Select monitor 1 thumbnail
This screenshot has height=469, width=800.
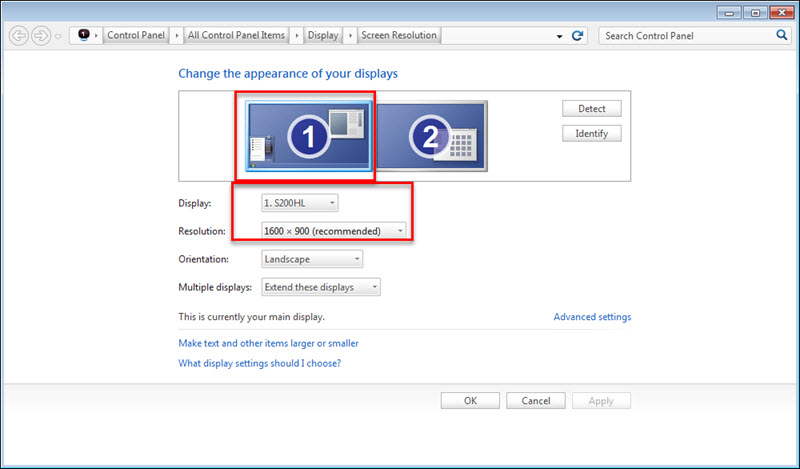point(309,136)
